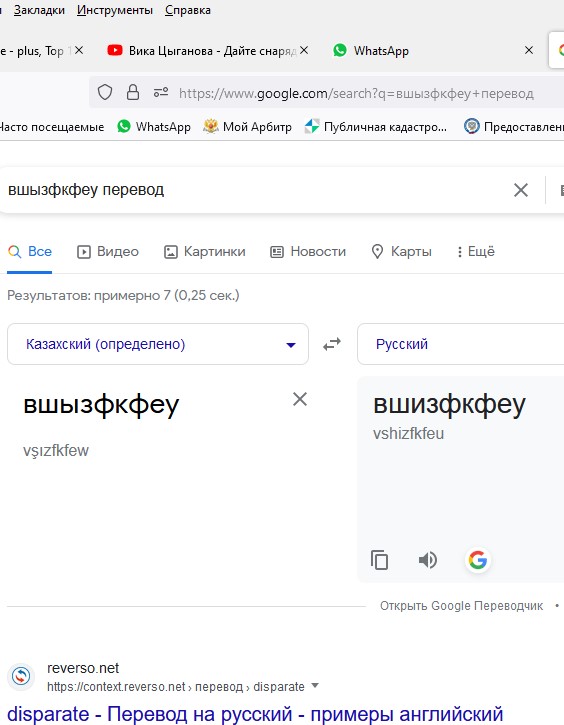Switch to the Видео search tab
564x725 pixels.
click(x=108, y=252)
